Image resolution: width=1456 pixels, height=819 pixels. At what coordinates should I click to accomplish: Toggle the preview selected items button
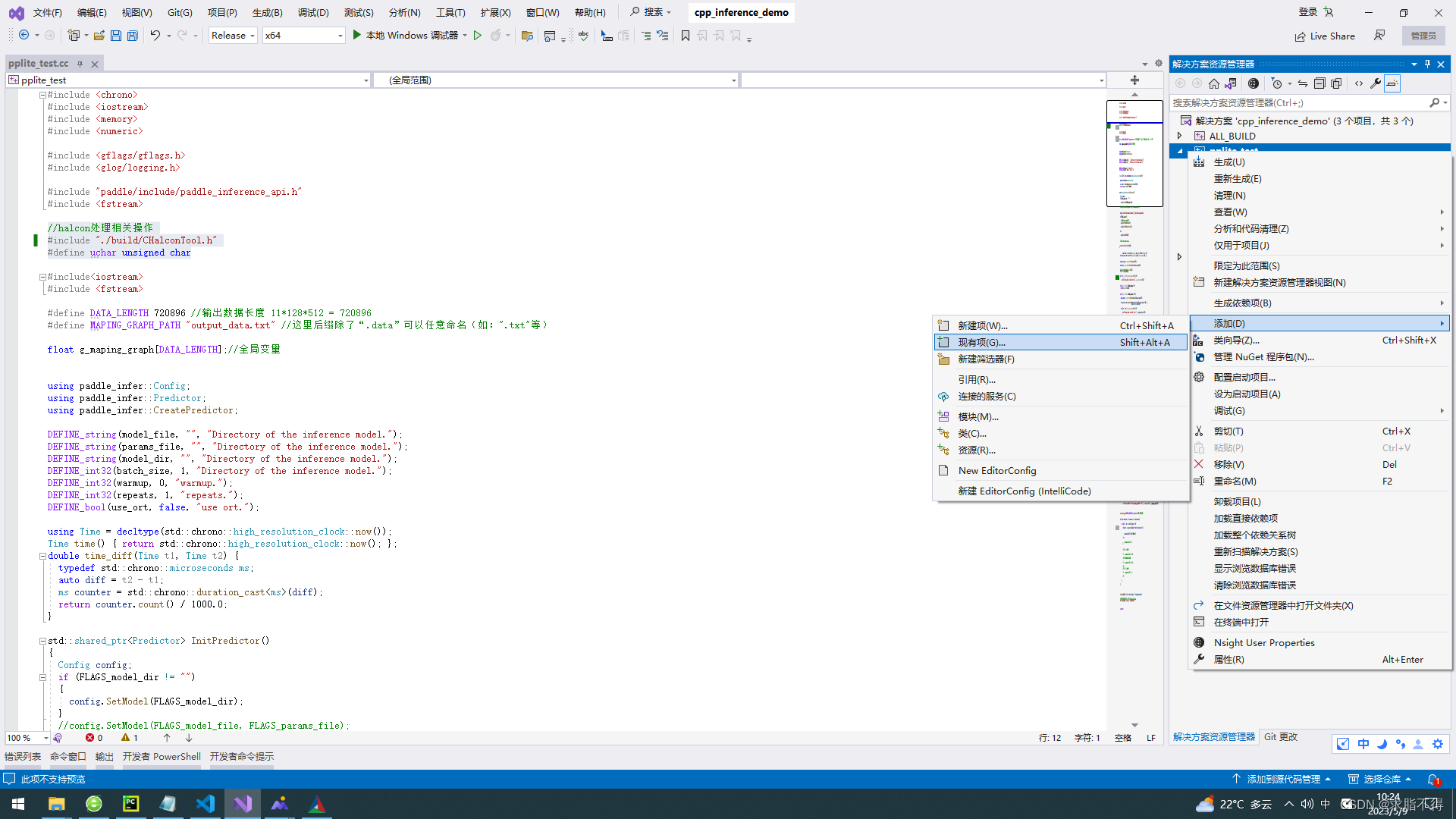tap(1392, 83)
